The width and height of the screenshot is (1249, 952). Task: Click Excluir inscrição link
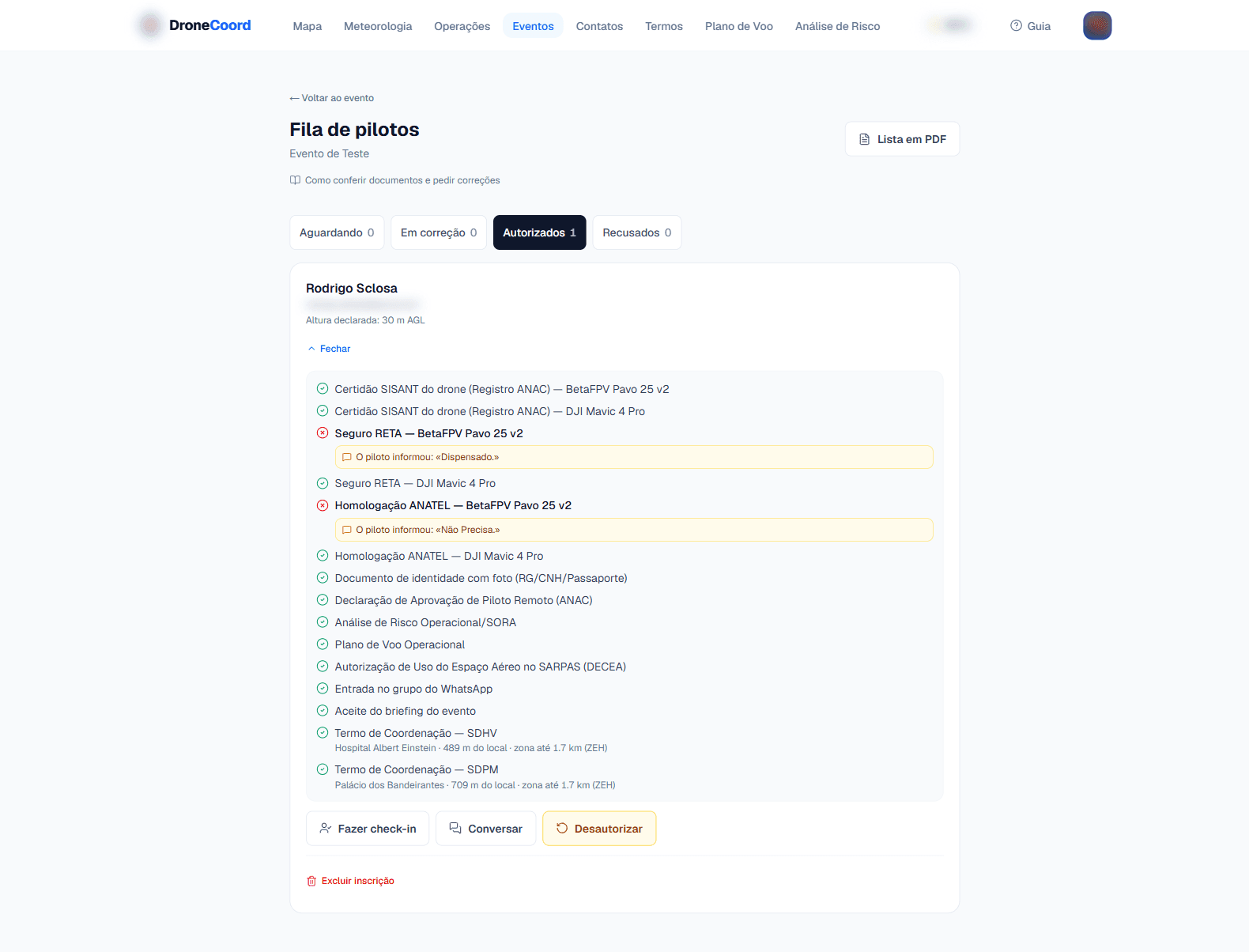pyautogui.click(x=350, y=881)
